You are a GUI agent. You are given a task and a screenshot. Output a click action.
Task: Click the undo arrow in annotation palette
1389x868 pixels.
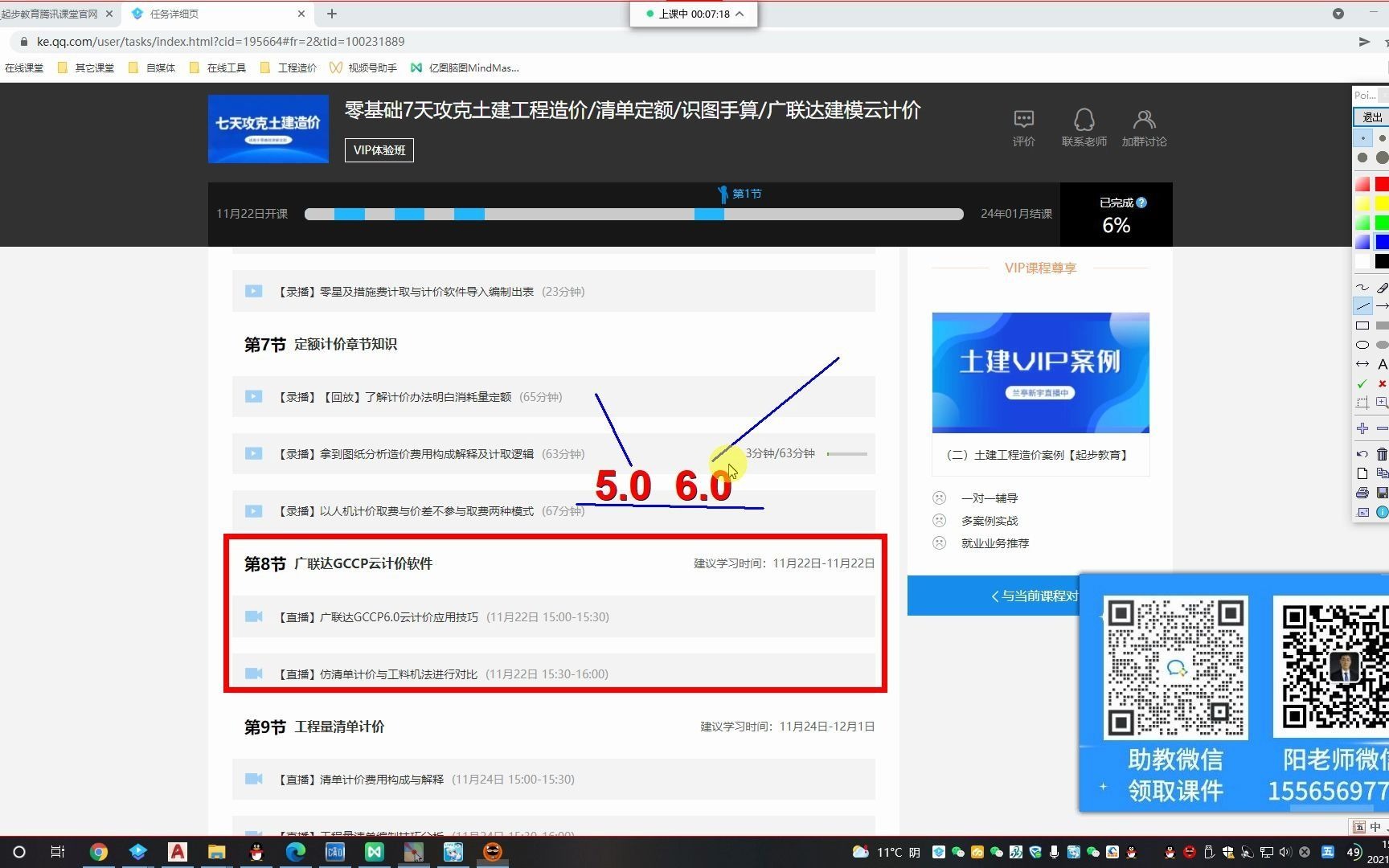tap(1362, 454)
